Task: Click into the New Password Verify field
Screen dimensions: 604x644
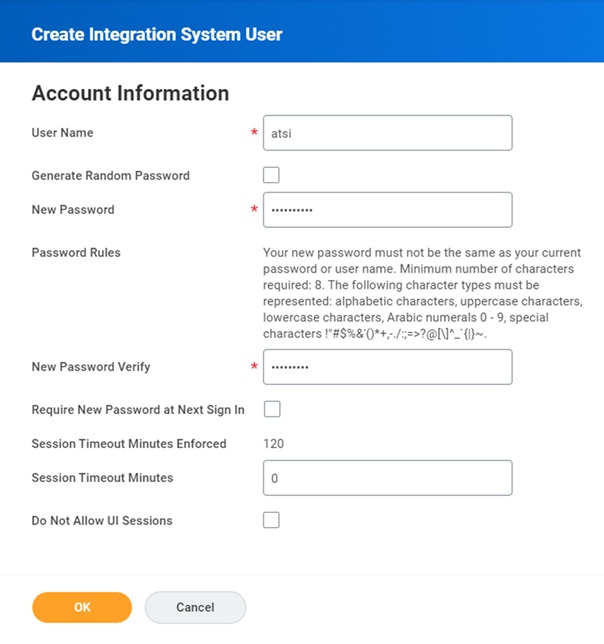Action: pos(387,367)
